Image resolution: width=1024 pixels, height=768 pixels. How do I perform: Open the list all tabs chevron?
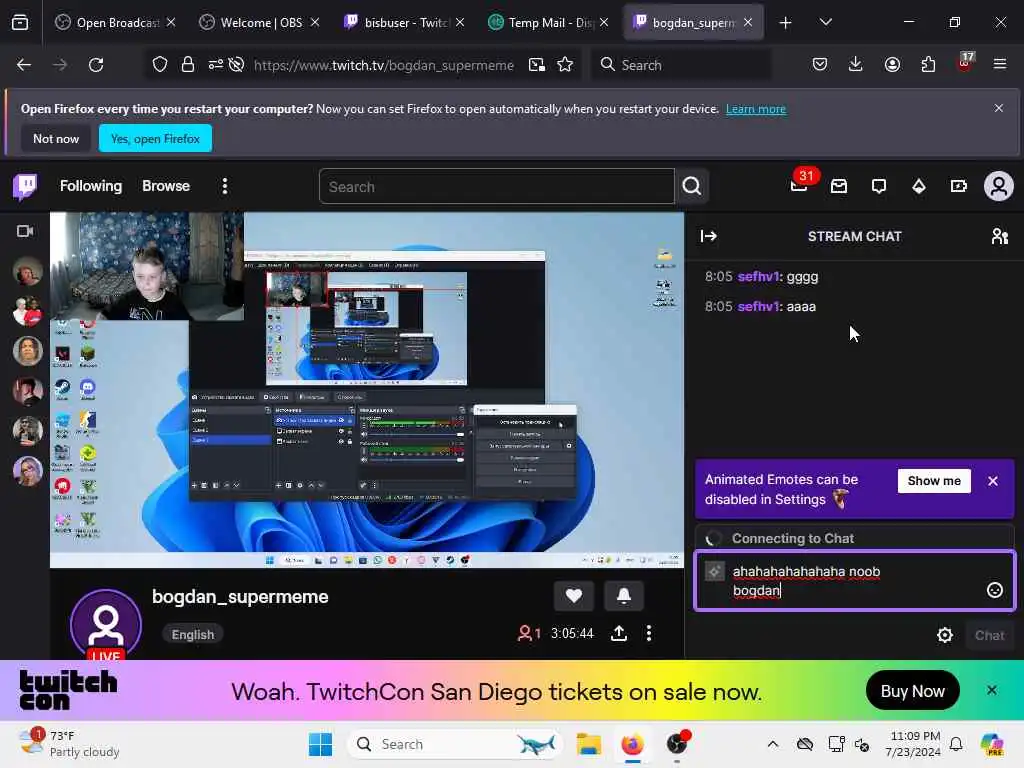click(825, 22)
